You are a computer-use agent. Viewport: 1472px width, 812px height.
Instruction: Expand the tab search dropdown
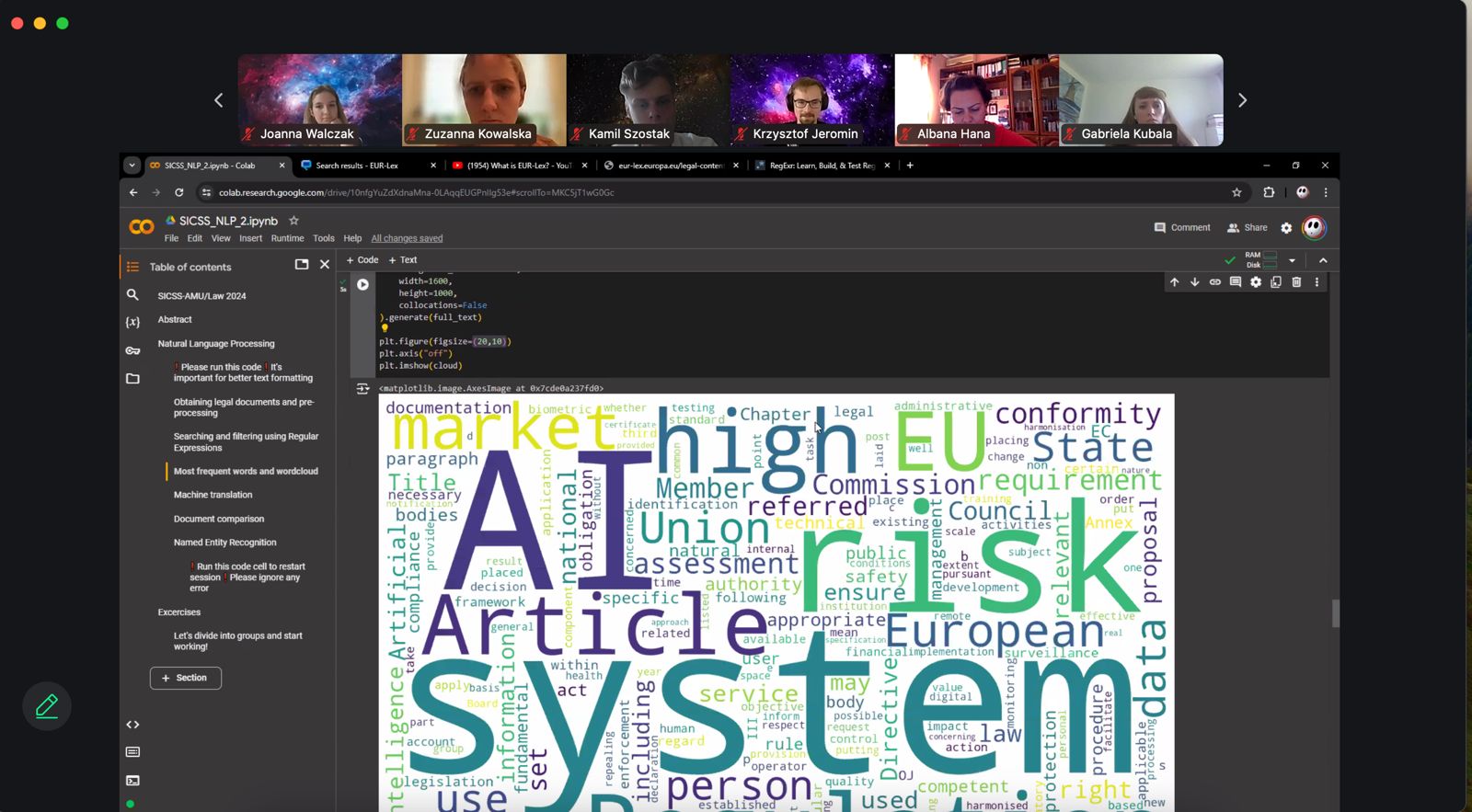[132, 166]
